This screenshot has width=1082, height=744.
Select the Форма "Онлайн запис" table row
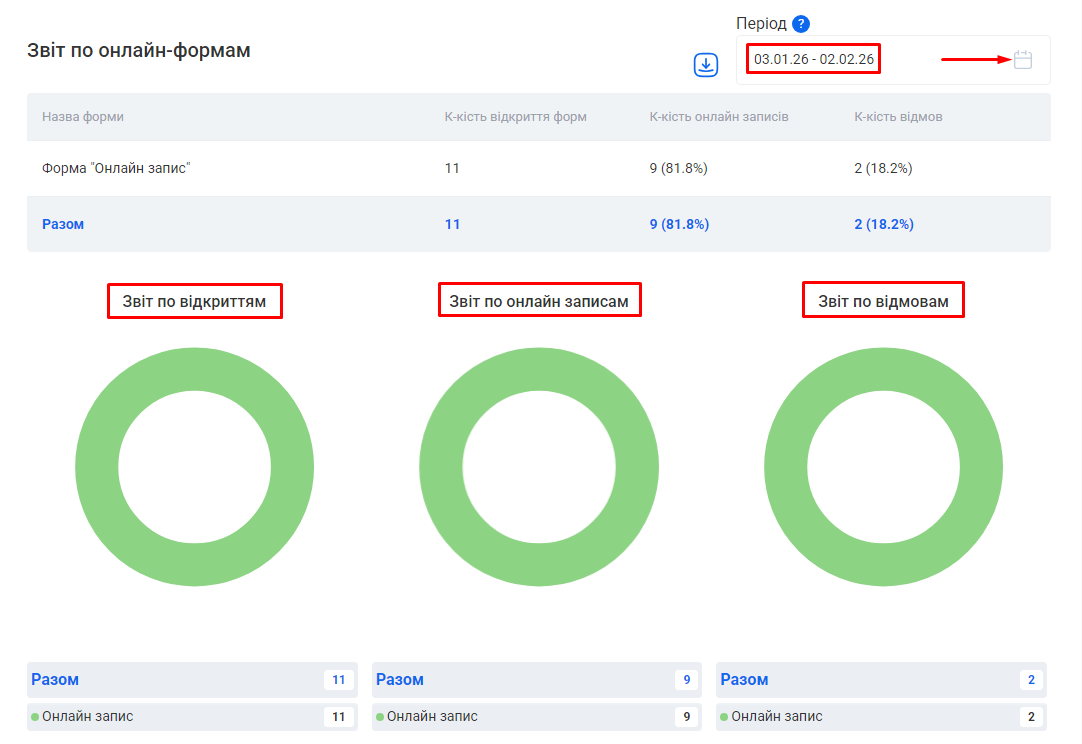click(x=116, y=168)
